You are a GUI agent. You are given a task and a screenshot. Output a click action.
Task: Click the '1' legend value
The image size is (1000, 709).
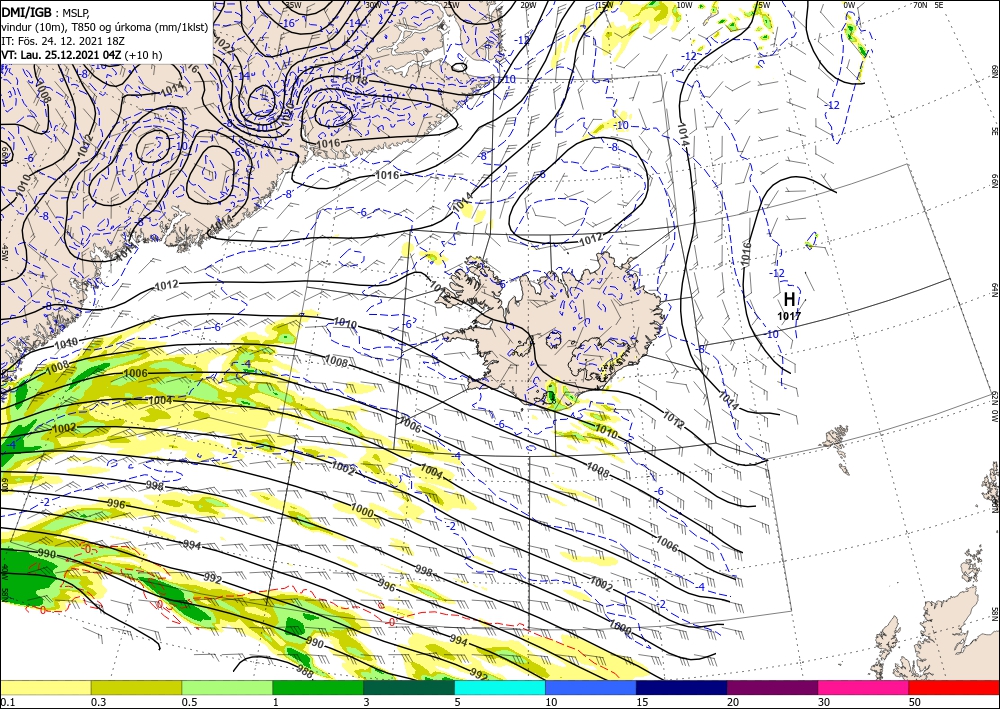pyautogui.click(x=276, y=702)
